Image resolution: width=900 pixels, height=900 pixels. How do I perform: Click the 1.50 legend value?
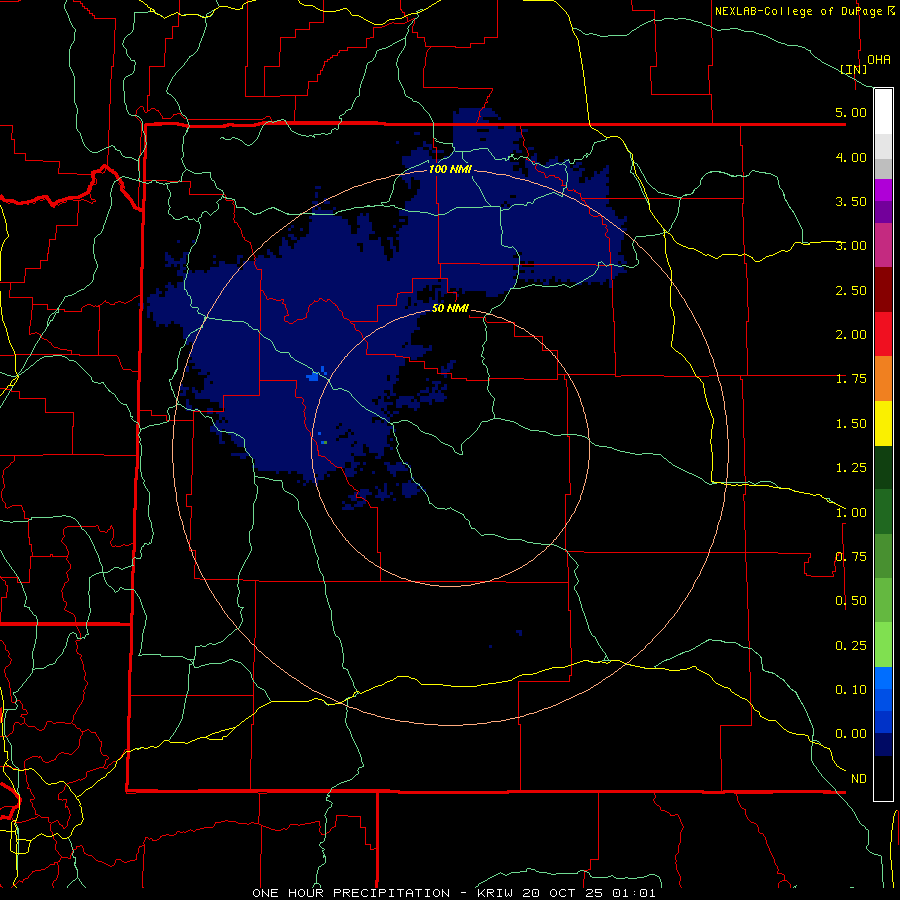[x=851, y=424]
